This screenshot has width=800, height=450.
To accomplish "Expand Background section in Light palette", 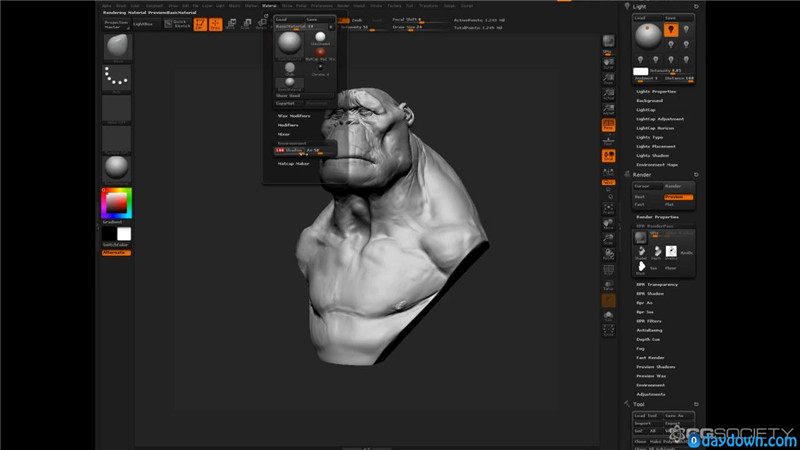I will tap(649, 101).
